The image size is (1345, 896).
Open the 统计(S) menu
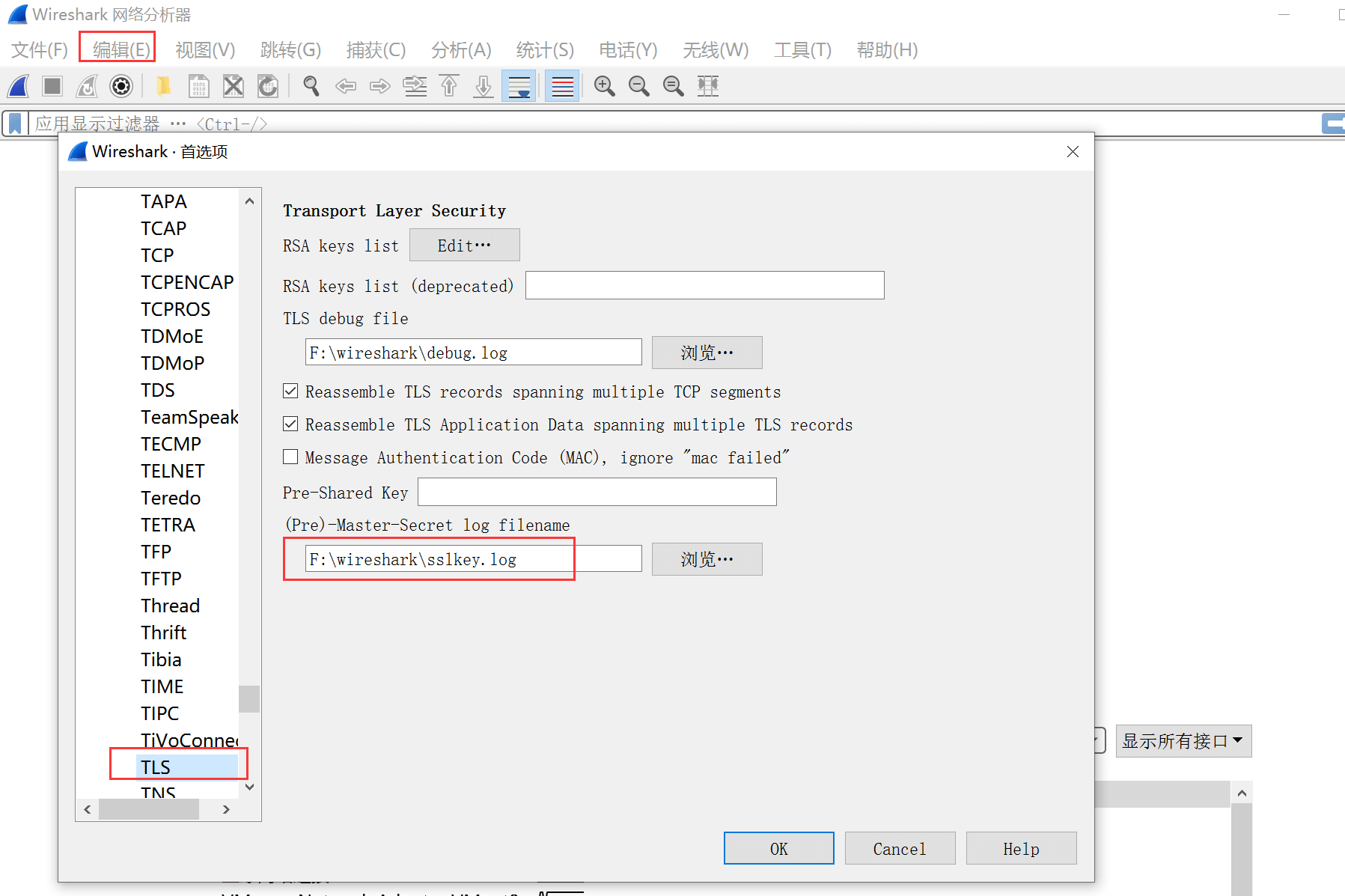[545, 50]
